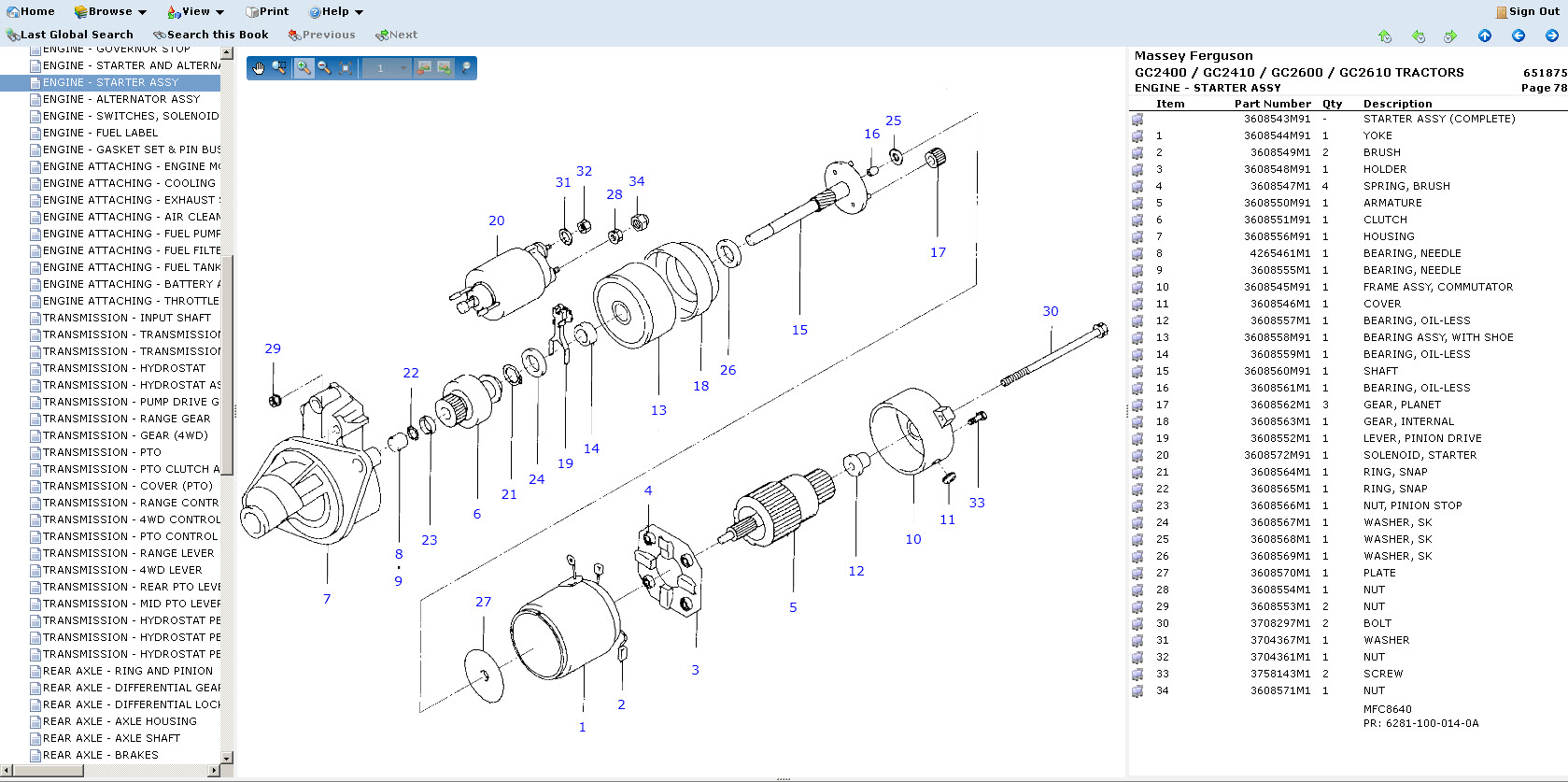Activate the zoom-to-area magnifier tool

click(278, 68)
